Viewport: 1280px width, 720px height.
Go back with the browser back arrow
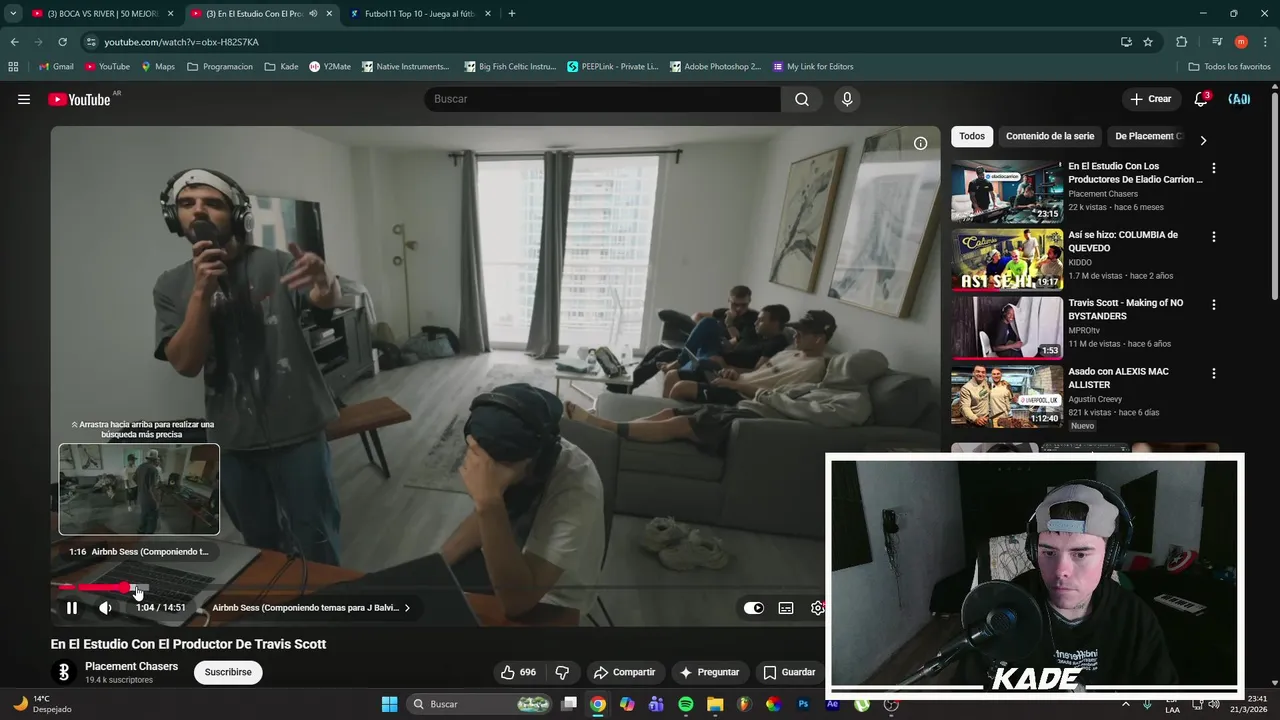(14, 42)
